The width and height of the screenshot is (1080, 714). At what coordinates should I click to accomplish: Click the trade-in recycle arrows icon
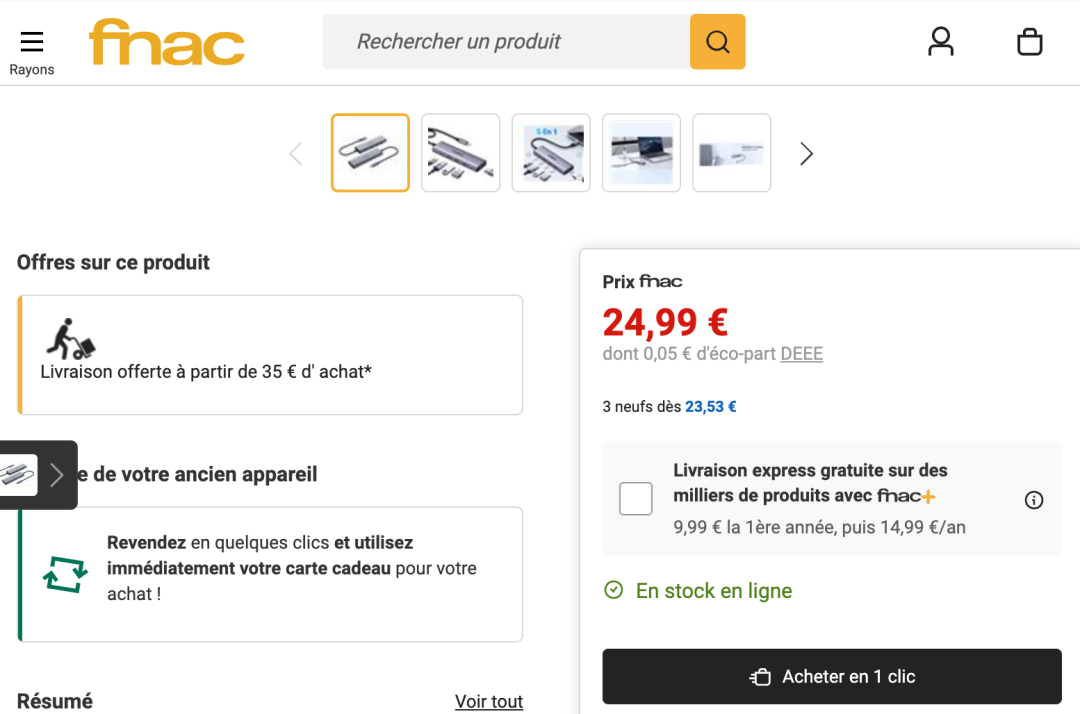65,574
